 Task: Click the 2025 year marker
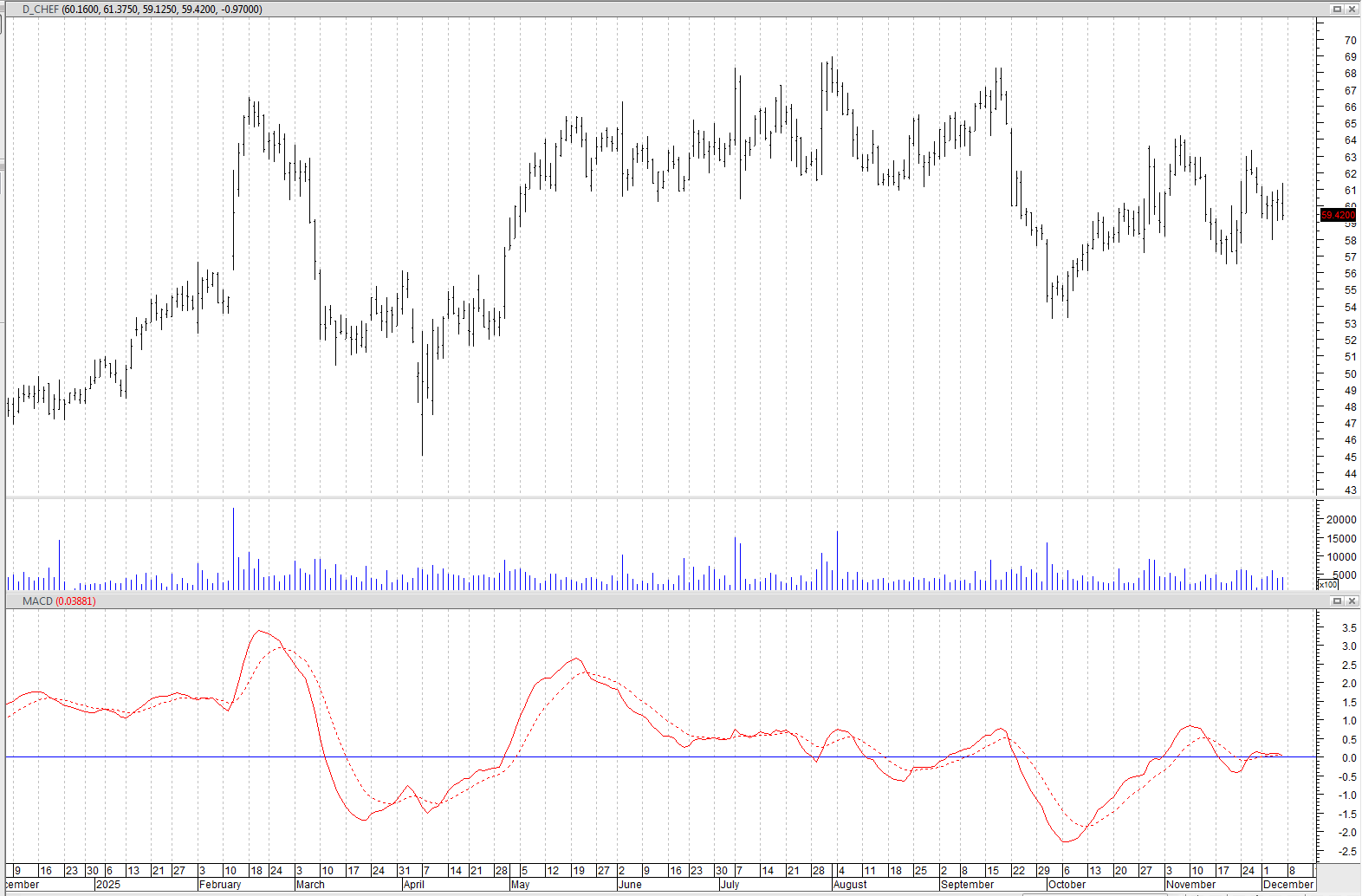[x=108, y=885]
